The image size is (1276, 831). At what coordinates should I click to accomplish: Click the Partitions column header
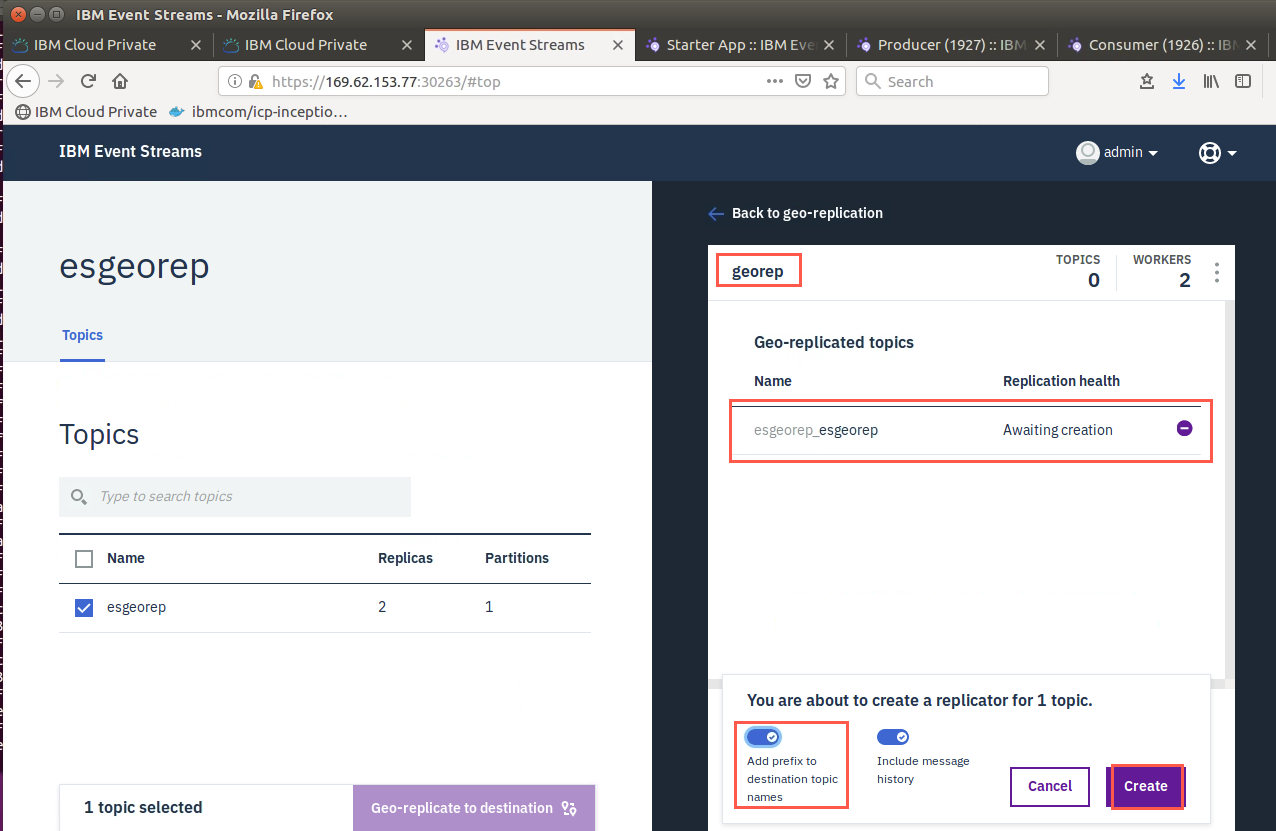[x=517, y=558]
